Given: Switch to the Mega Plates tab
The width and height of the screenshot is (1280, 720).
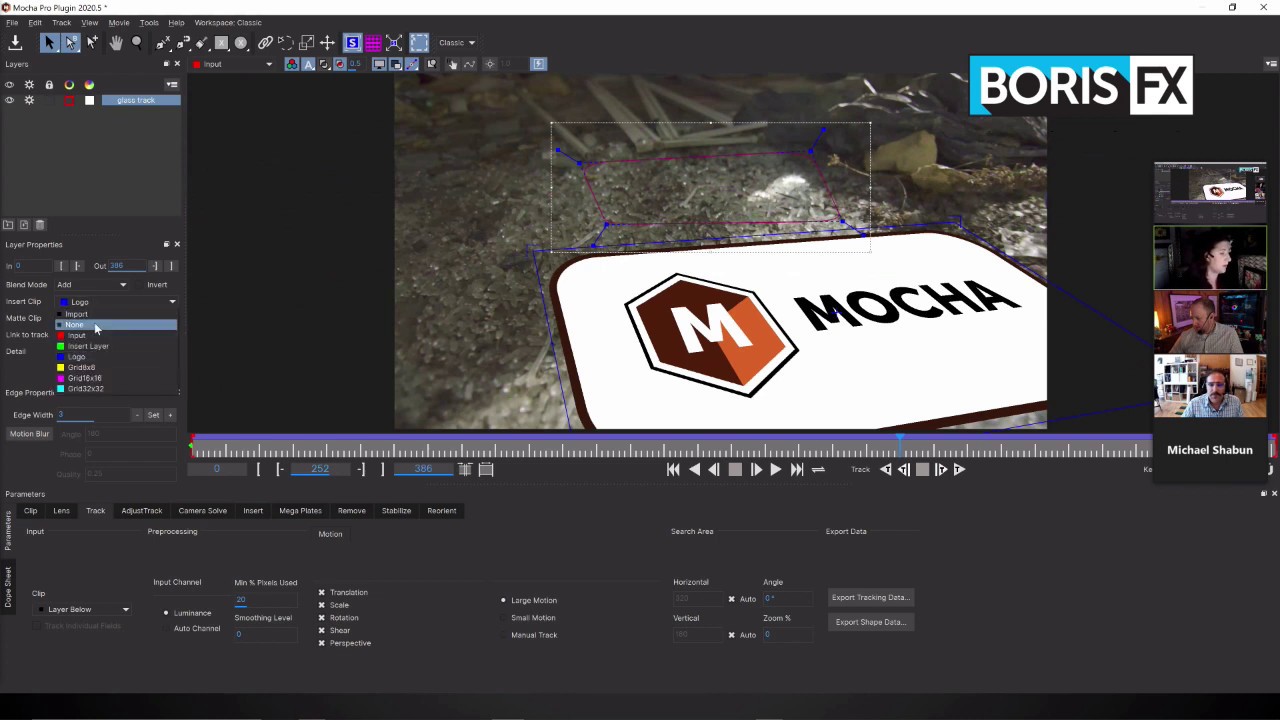Looking at the screenshot, I should [x=300, y=511].
